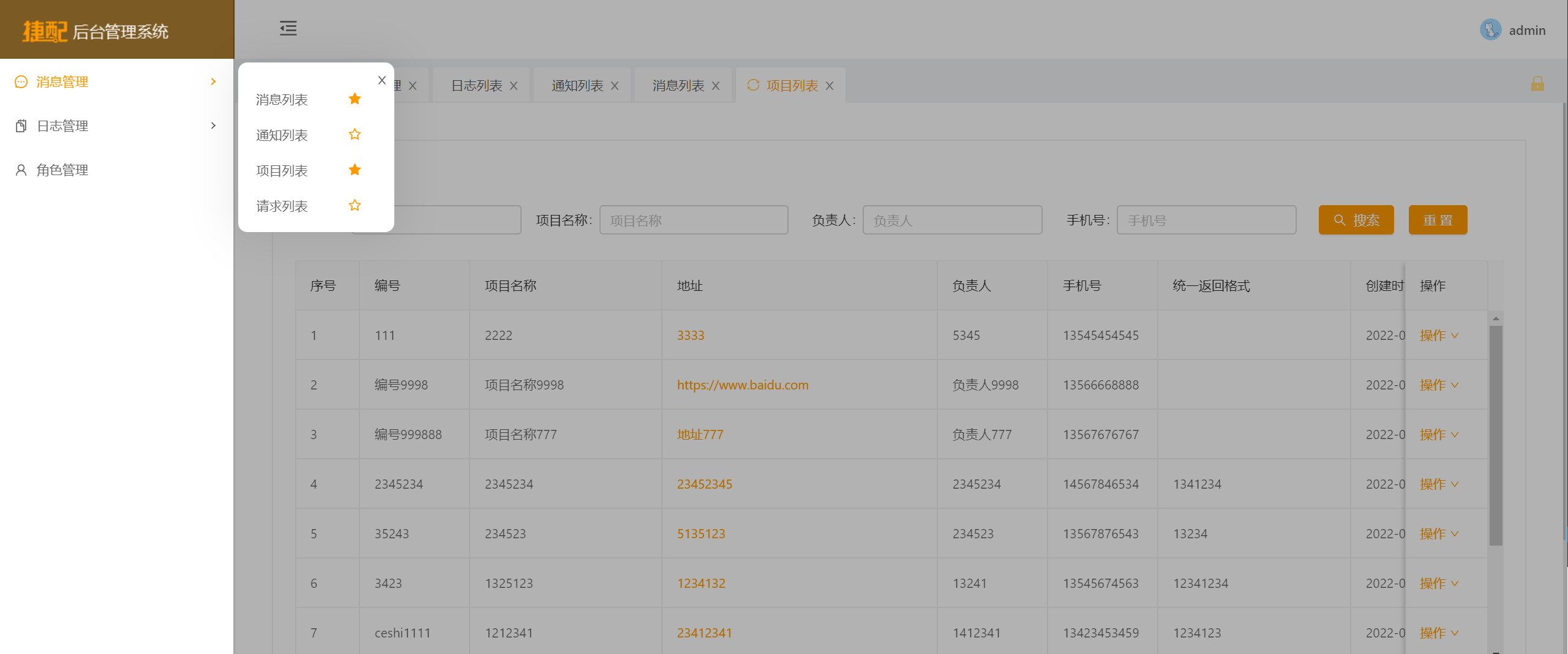Expand the 日志管理 submenu arrow
The width and height of the screenshot is (1568, 654).
(213, 126)
